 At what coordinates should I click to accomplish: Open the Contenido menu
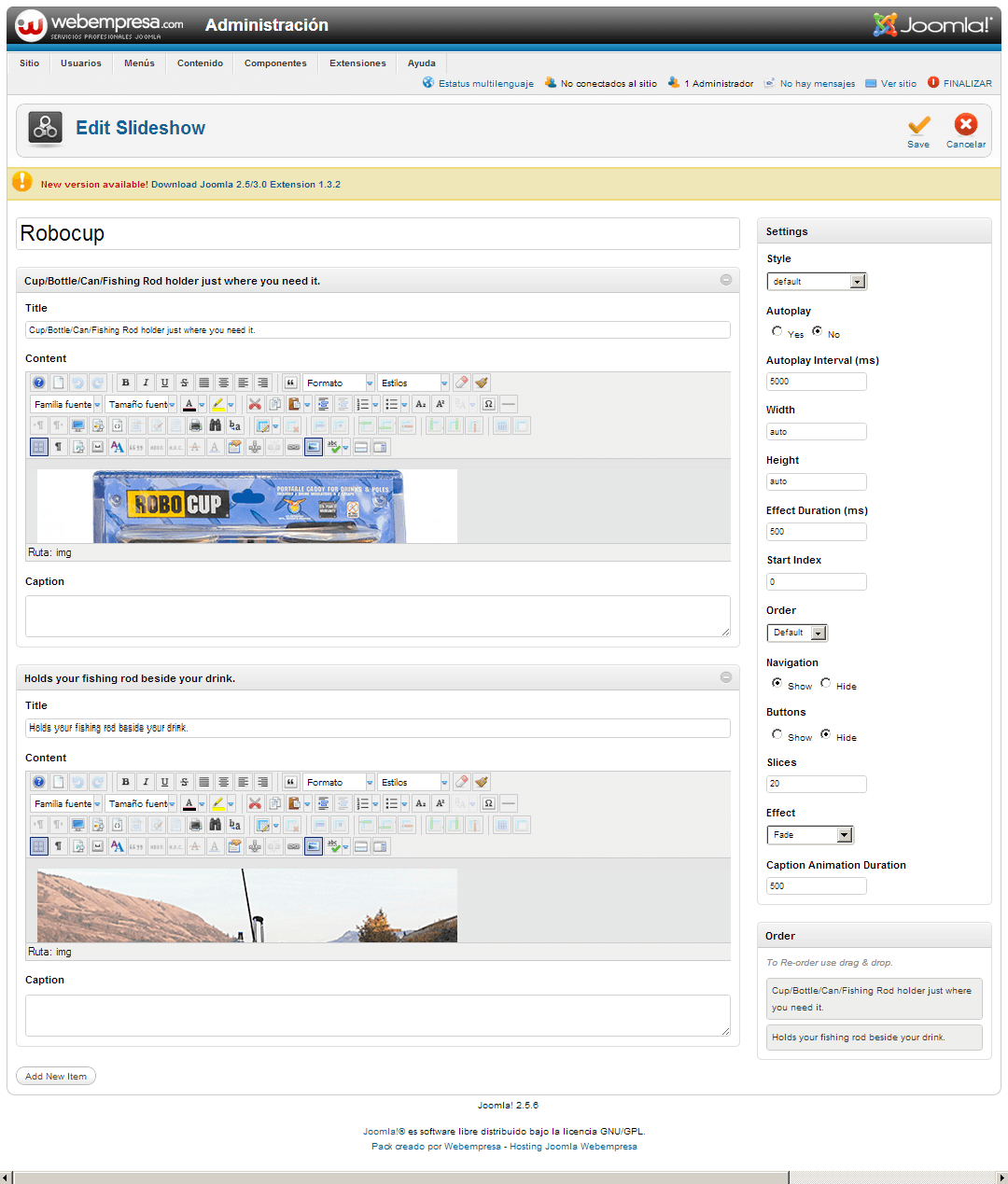point(200,63)
